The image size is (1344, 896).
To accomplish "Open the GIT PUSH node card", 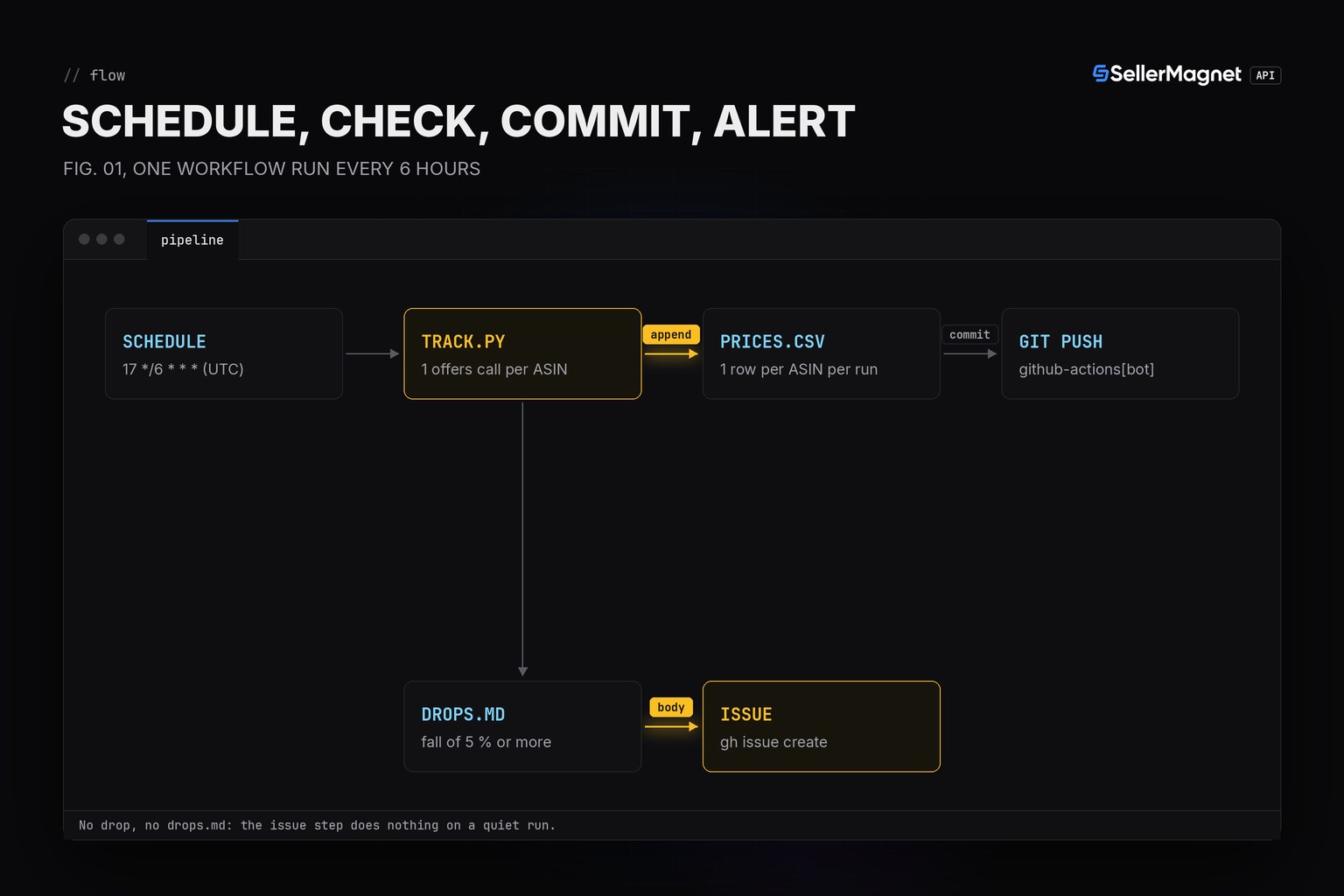I will pos(1120,353).
